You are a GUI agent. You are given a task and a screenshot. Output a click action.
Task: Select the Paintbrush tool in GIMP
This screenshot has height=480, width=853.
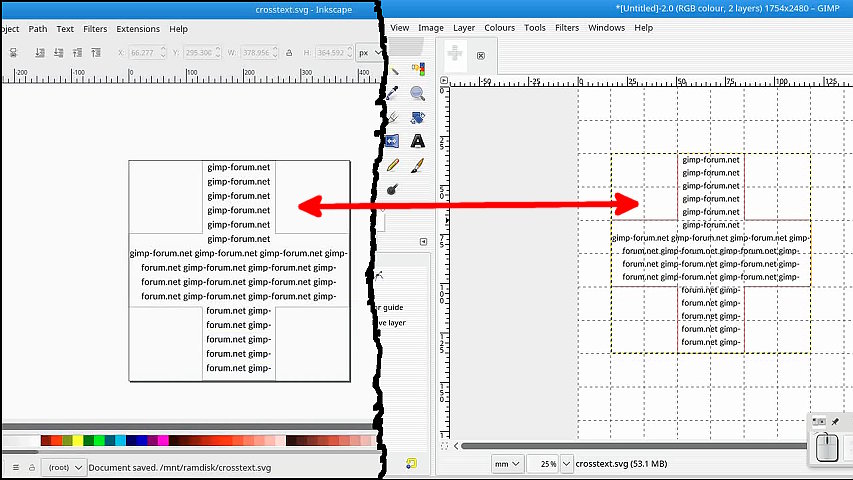pos(418,165)
